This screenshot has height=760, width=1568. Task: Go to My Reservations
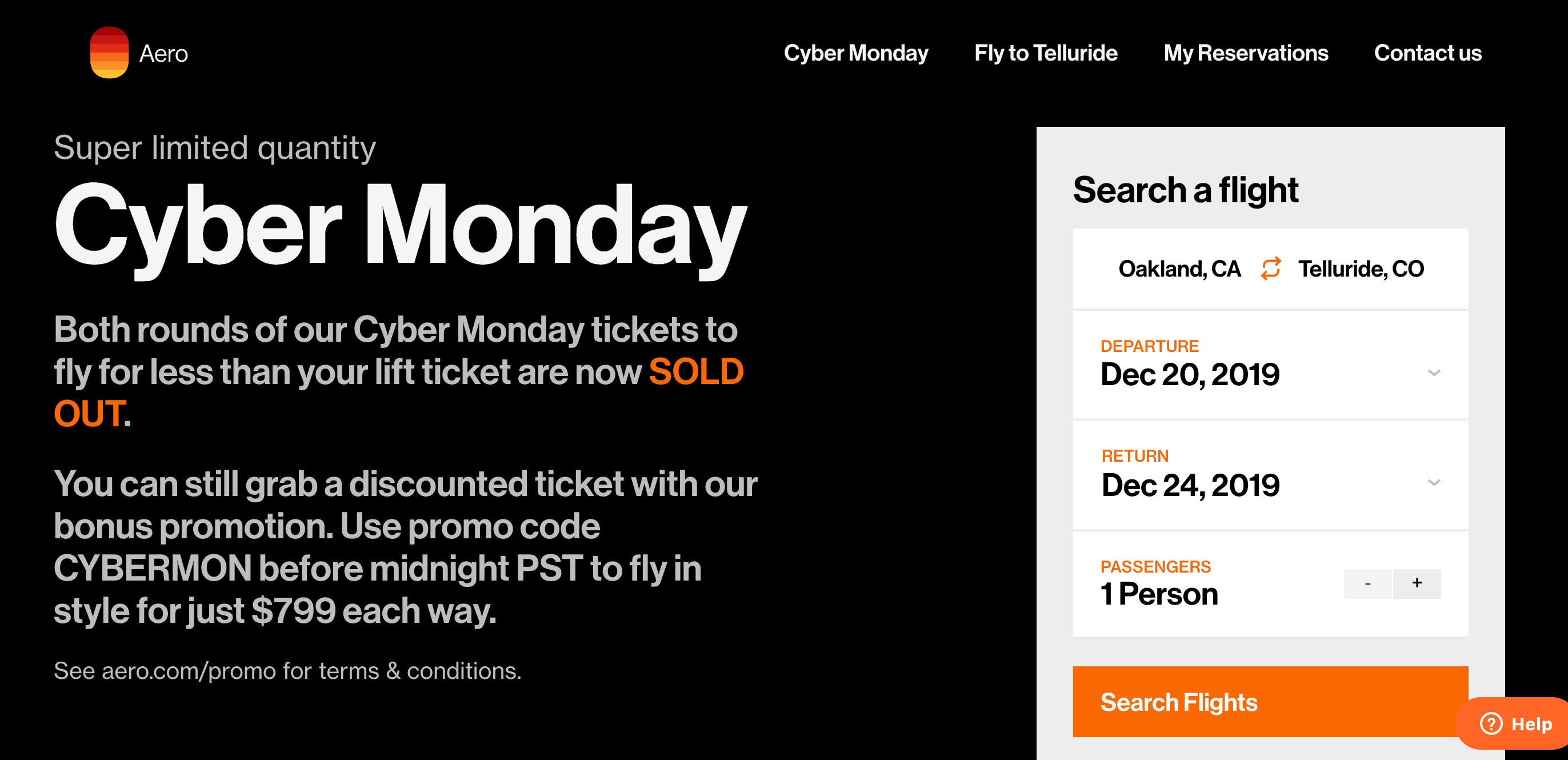1245,53
